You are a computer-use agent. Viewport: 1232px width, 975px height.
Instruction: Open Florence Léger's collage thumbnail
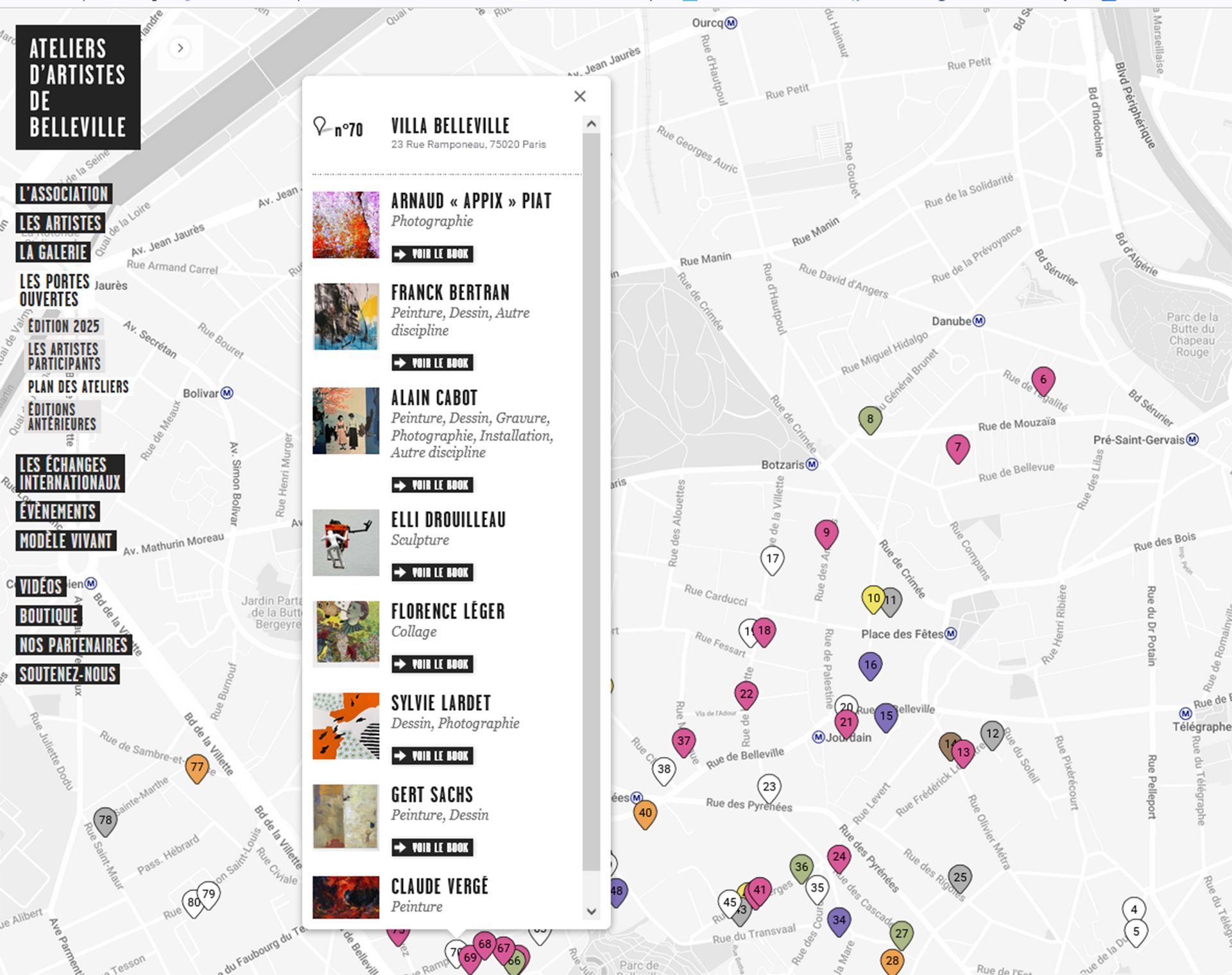346,632
